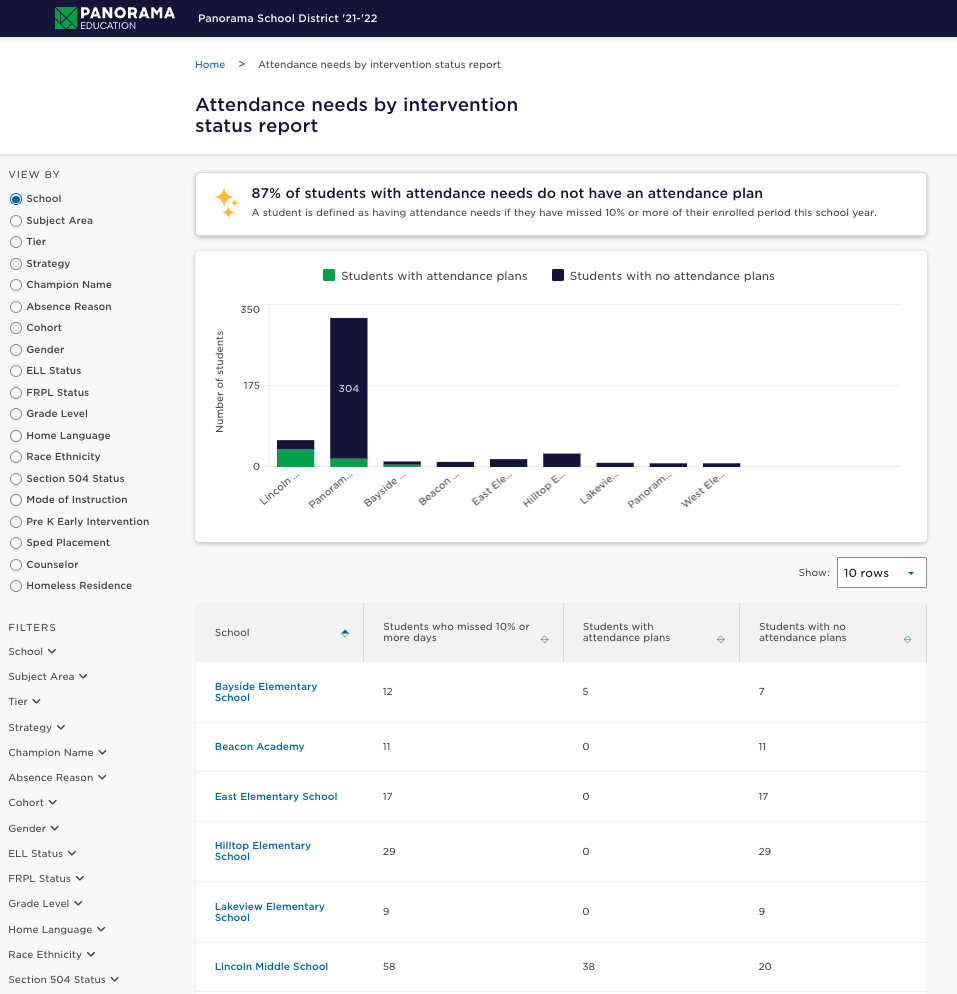
Task: Open Bayside Elementary School link
Action: click(266, 692)
